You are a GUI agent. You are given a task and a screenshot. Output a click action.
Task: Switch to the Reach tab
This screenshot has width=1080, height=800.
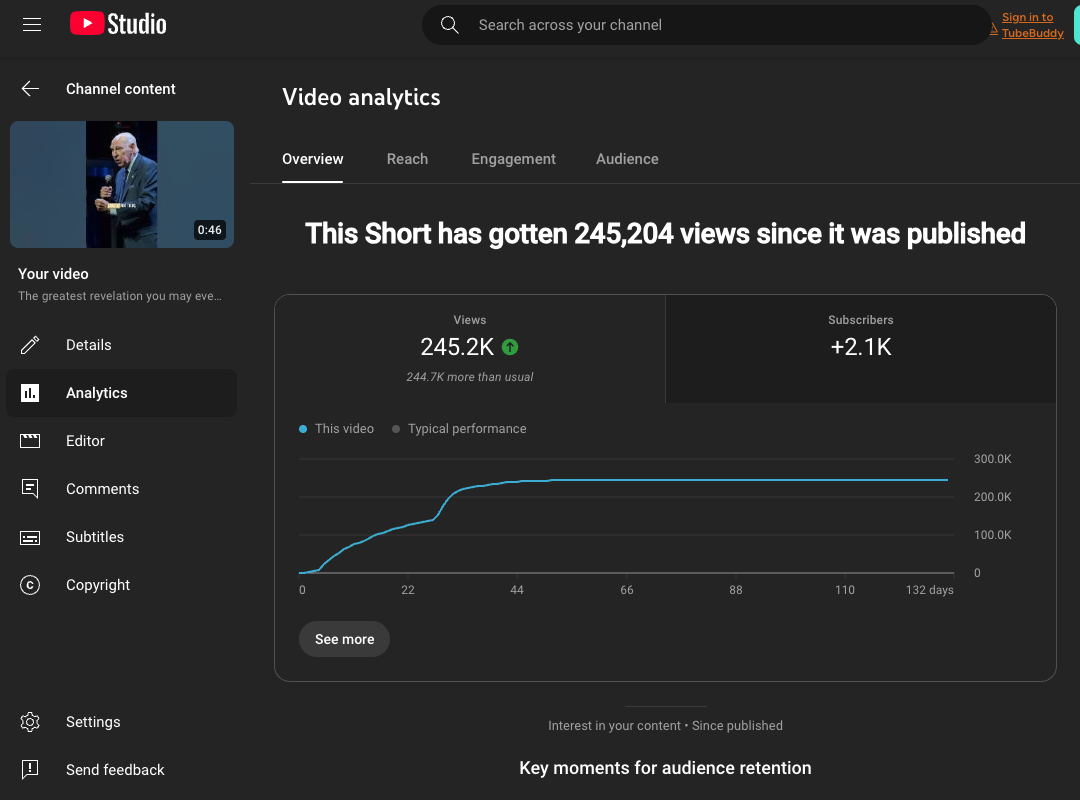click(x=407, y=159)
